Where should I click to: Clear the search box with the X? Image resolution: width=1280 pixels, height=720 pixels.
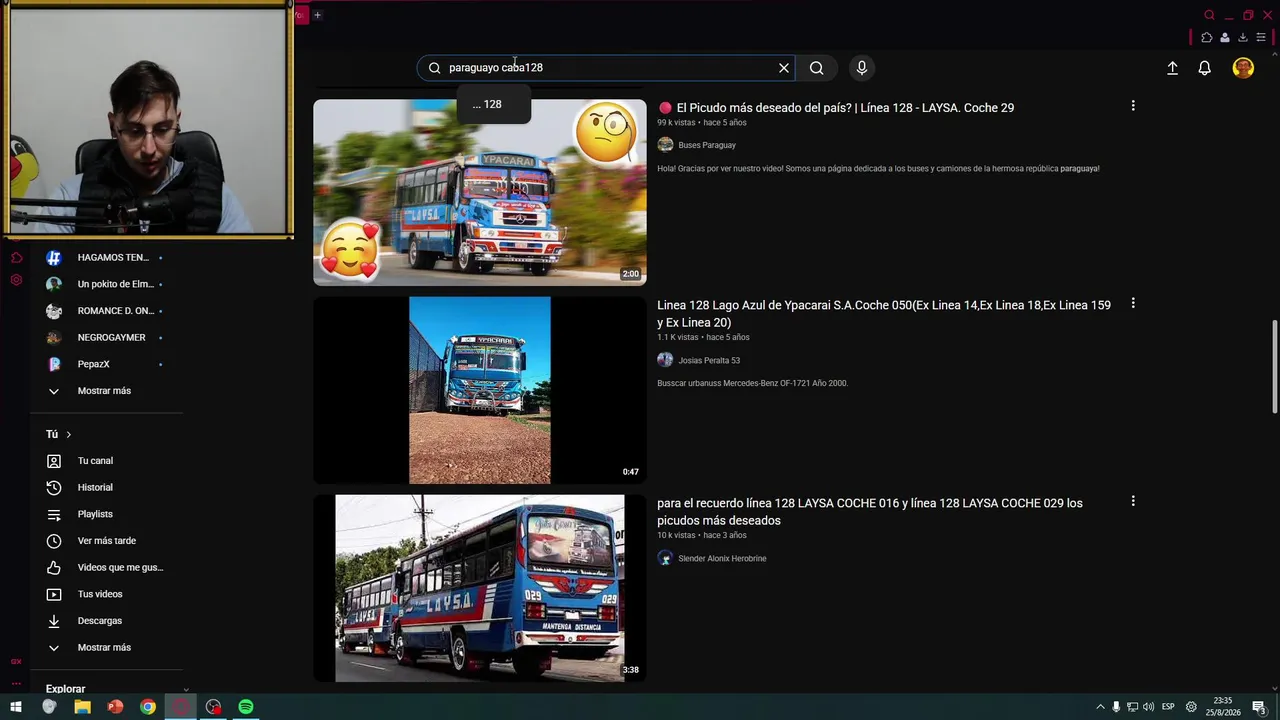coord(784,68)
